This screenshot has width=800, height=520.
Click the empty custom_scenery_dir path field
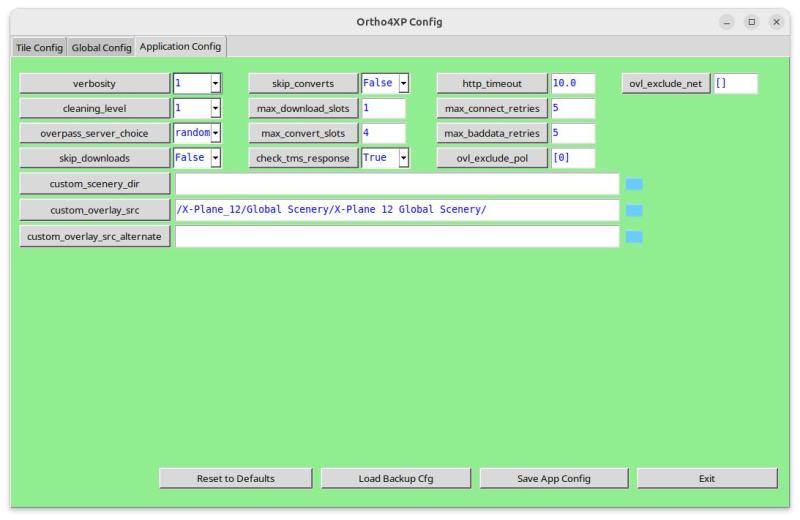397,184
